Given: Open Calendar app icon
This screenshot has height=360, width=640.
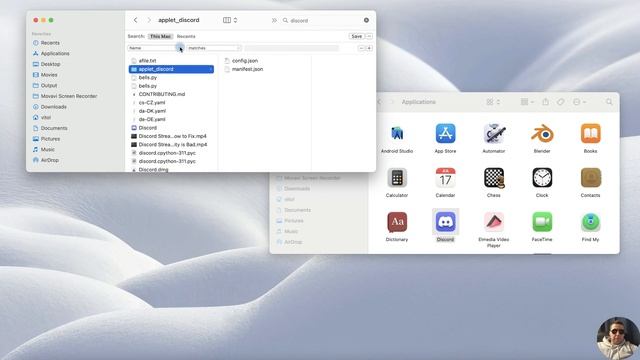Looking at the screenshot, I should pyautogui.click(x=445, y=178).
